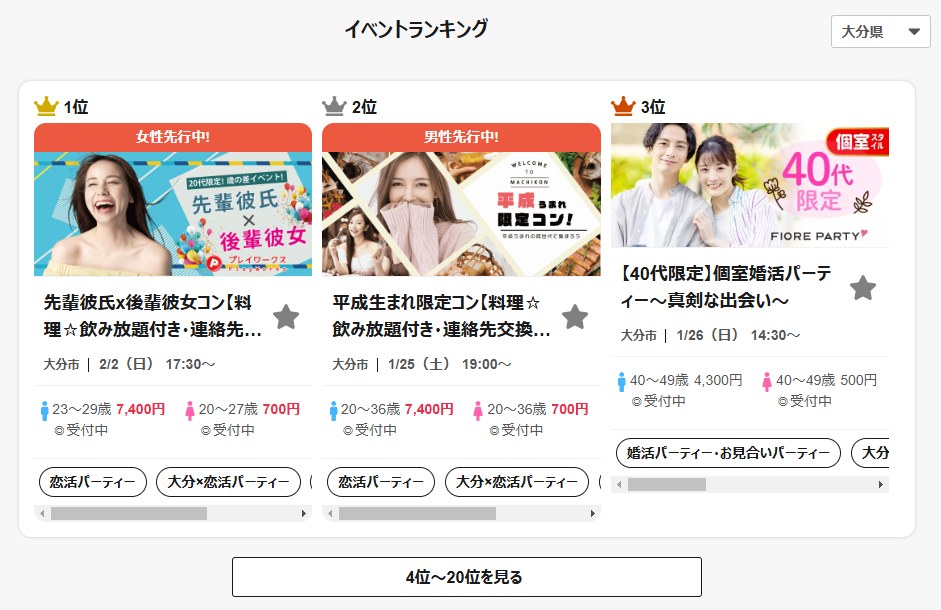Open 平成生まれ限定コン banner image
Screen dimensions: 941x610
click(461, 214)
